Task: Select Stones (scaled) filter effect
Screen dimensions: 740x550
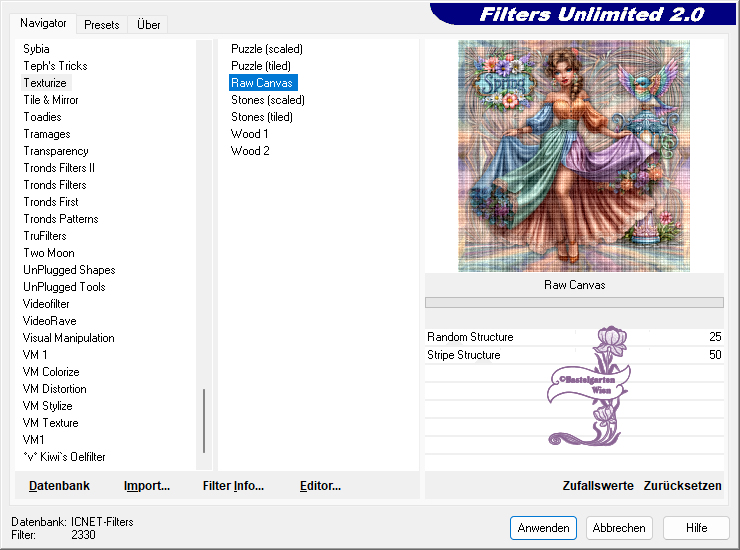Action: [x=268, y=100]
